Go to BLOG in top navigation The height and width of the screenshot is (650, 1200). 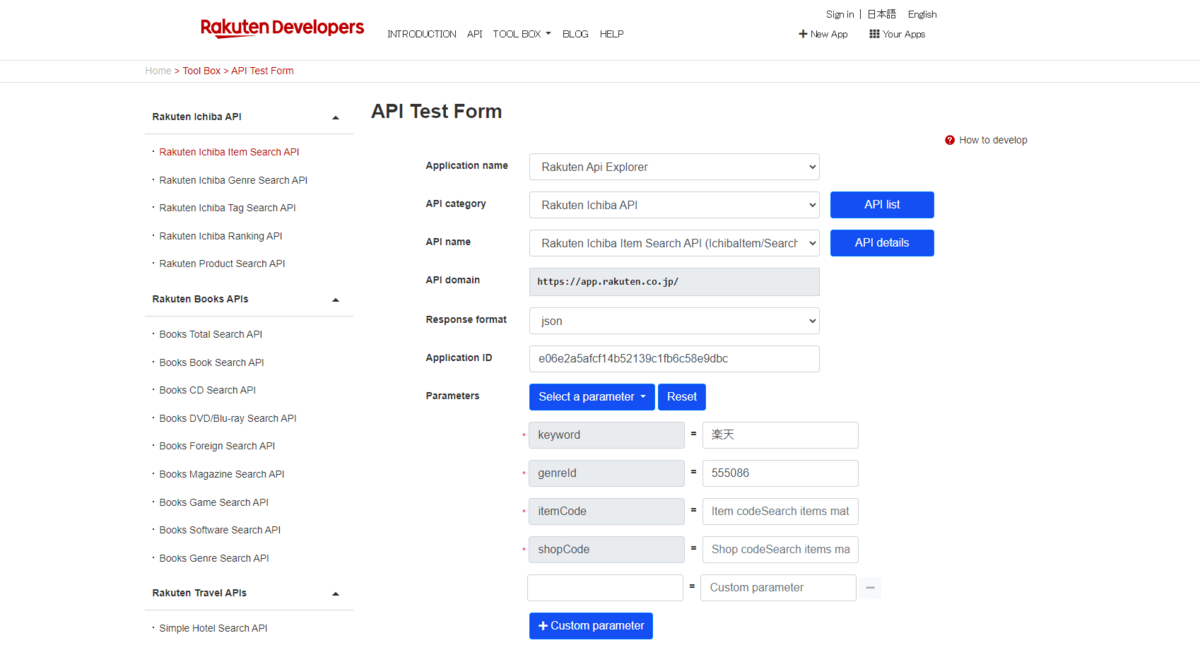[x=575, y=34]
